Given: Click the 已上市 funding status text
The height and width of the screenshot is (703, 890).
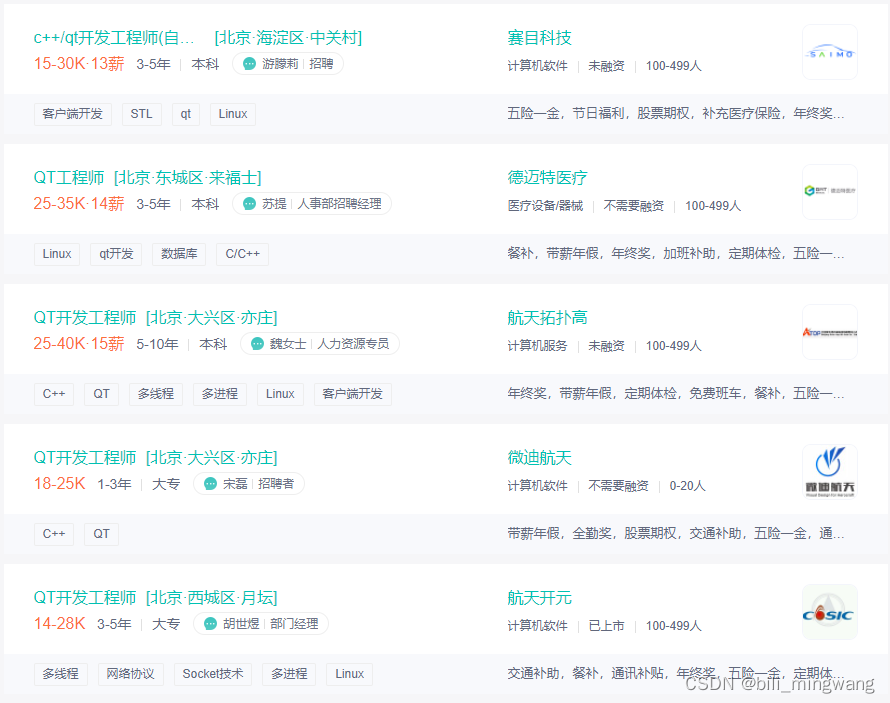Looking at the screenshot, I should pyautogui.click(x=606, y=626).
